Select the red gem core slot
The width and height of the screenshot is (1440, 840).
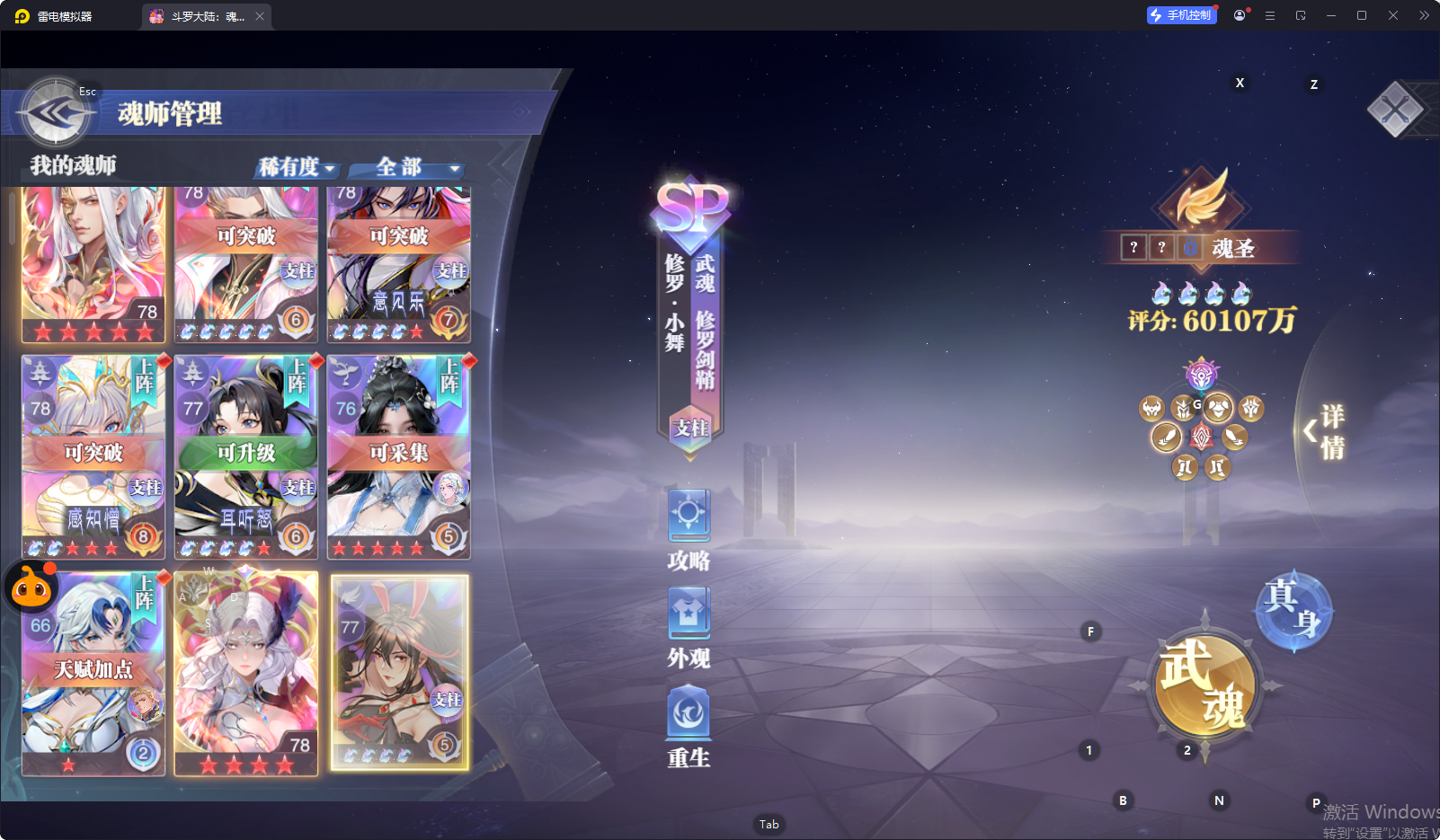(1202, 438)
